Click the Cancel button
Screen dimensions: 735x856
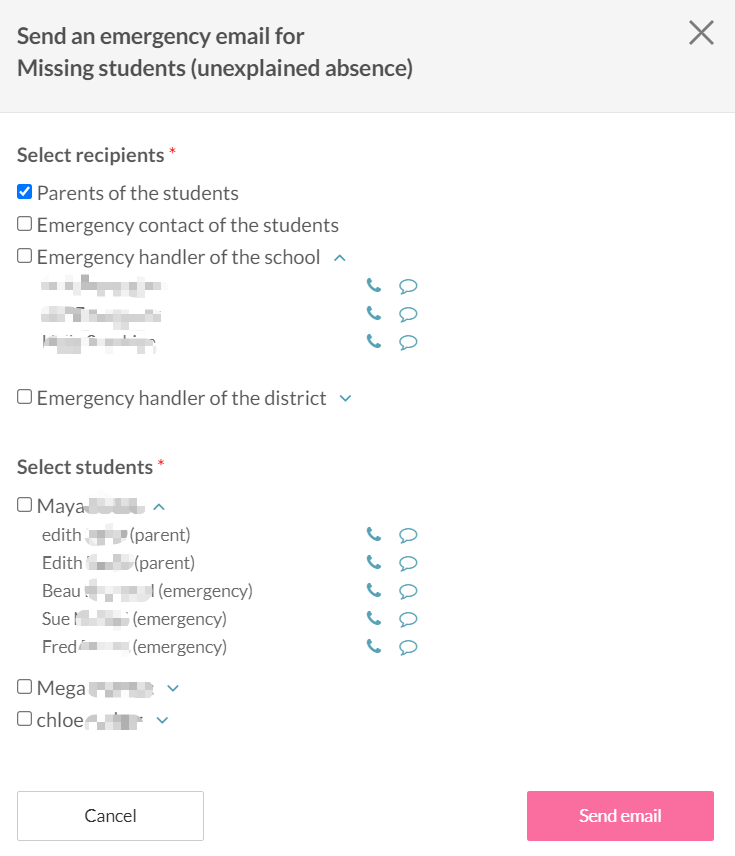(x=110, y=816)
